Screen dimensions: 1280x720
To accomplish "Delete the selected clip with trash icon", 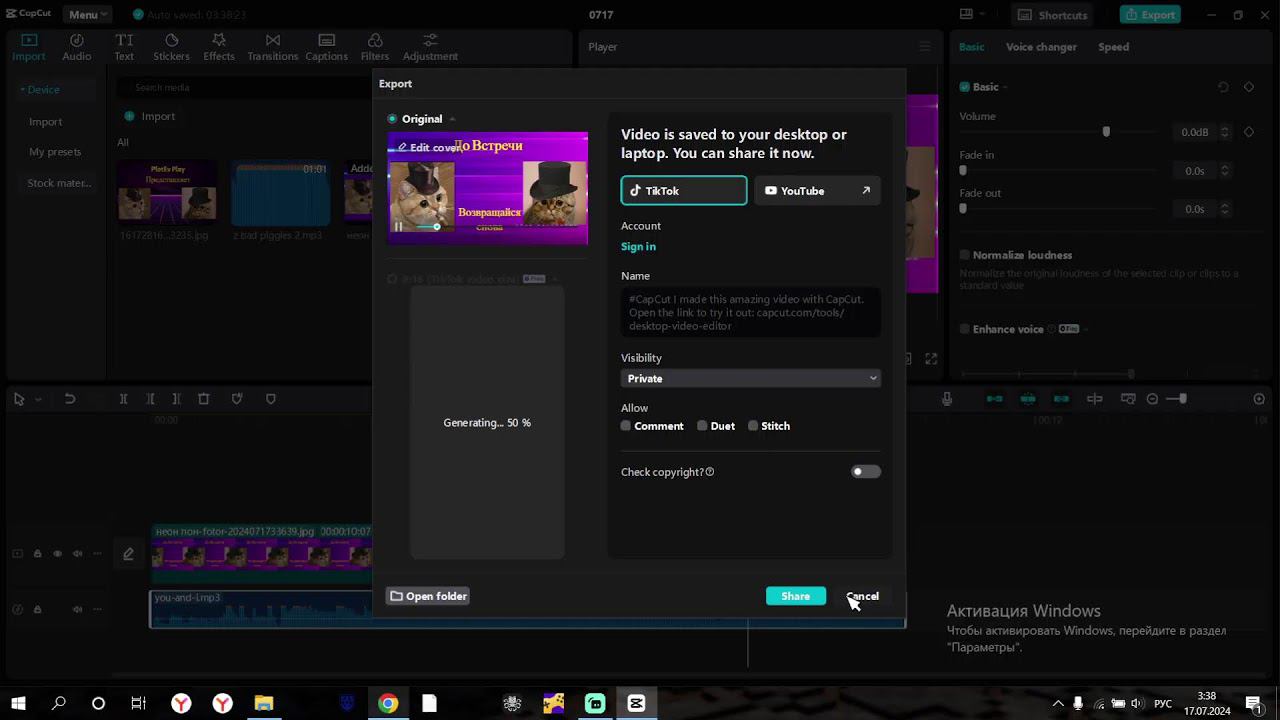I will [x=204, y=399].
